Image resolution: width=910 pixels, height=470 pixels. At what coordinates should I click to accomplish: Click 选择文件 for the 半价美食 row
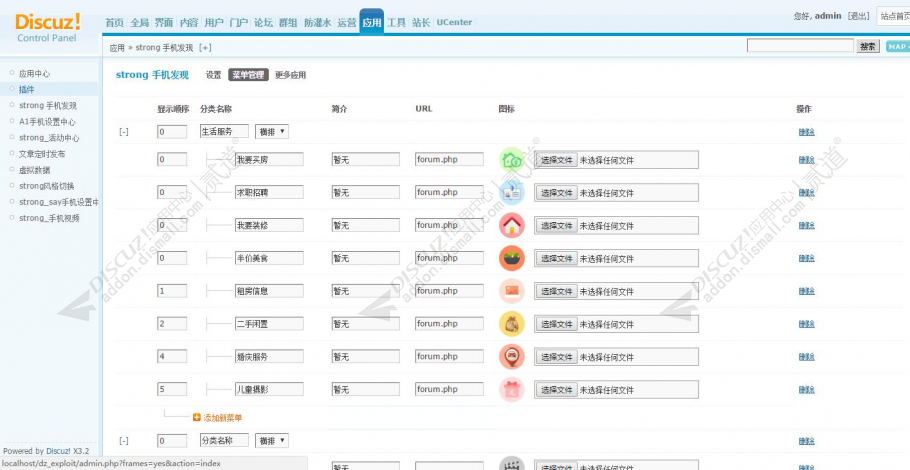pos(557,259)
